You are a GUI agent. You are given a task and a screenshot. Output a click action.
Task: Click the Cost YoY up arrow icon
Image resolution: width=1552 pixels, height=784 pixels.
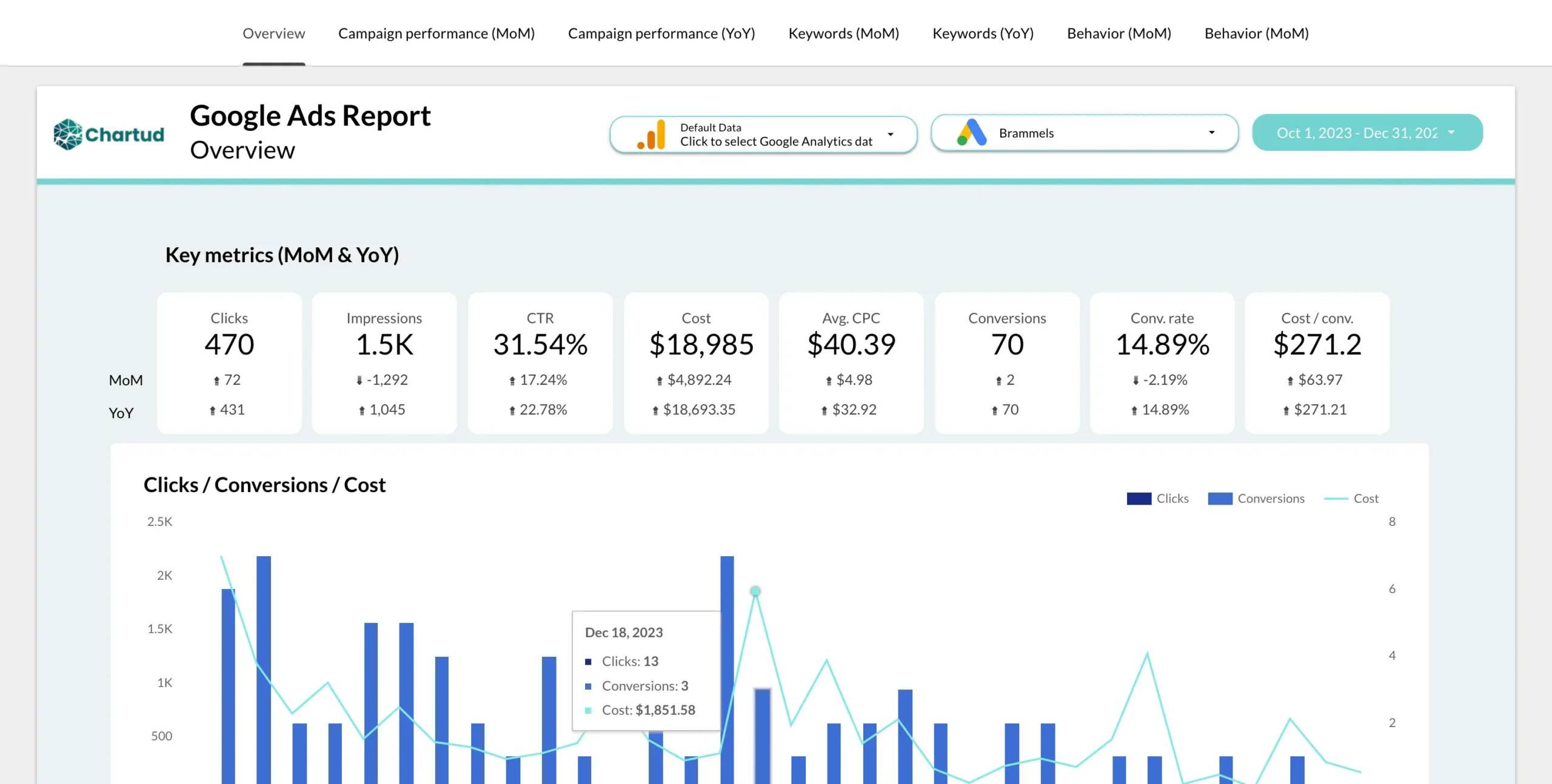pyautogui.click(x=655, y=411)
